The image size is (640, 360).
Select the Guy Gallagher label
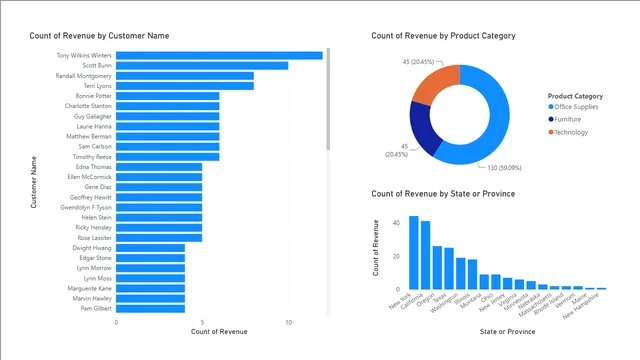coord(93,116)
